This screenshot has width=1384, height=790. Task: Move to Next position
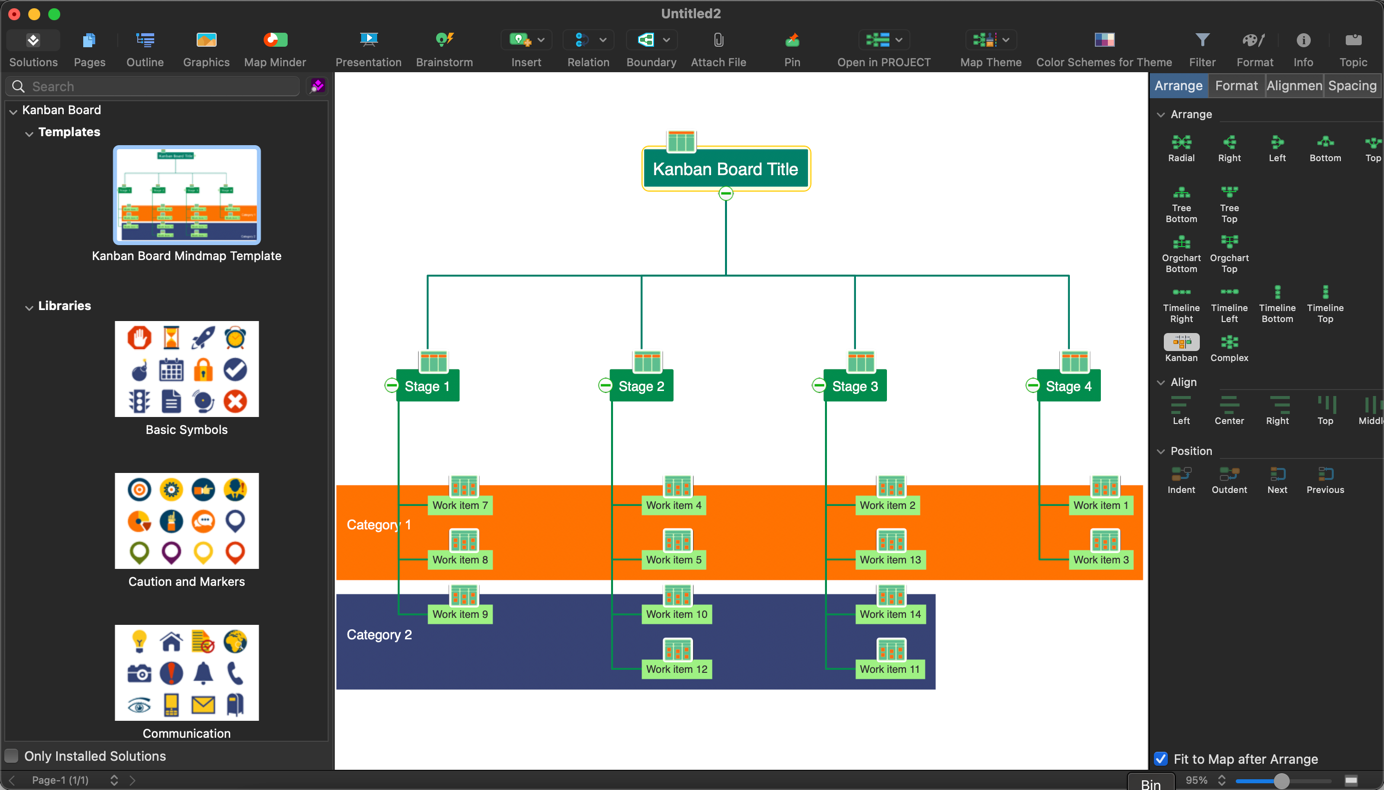[1277, 480]
